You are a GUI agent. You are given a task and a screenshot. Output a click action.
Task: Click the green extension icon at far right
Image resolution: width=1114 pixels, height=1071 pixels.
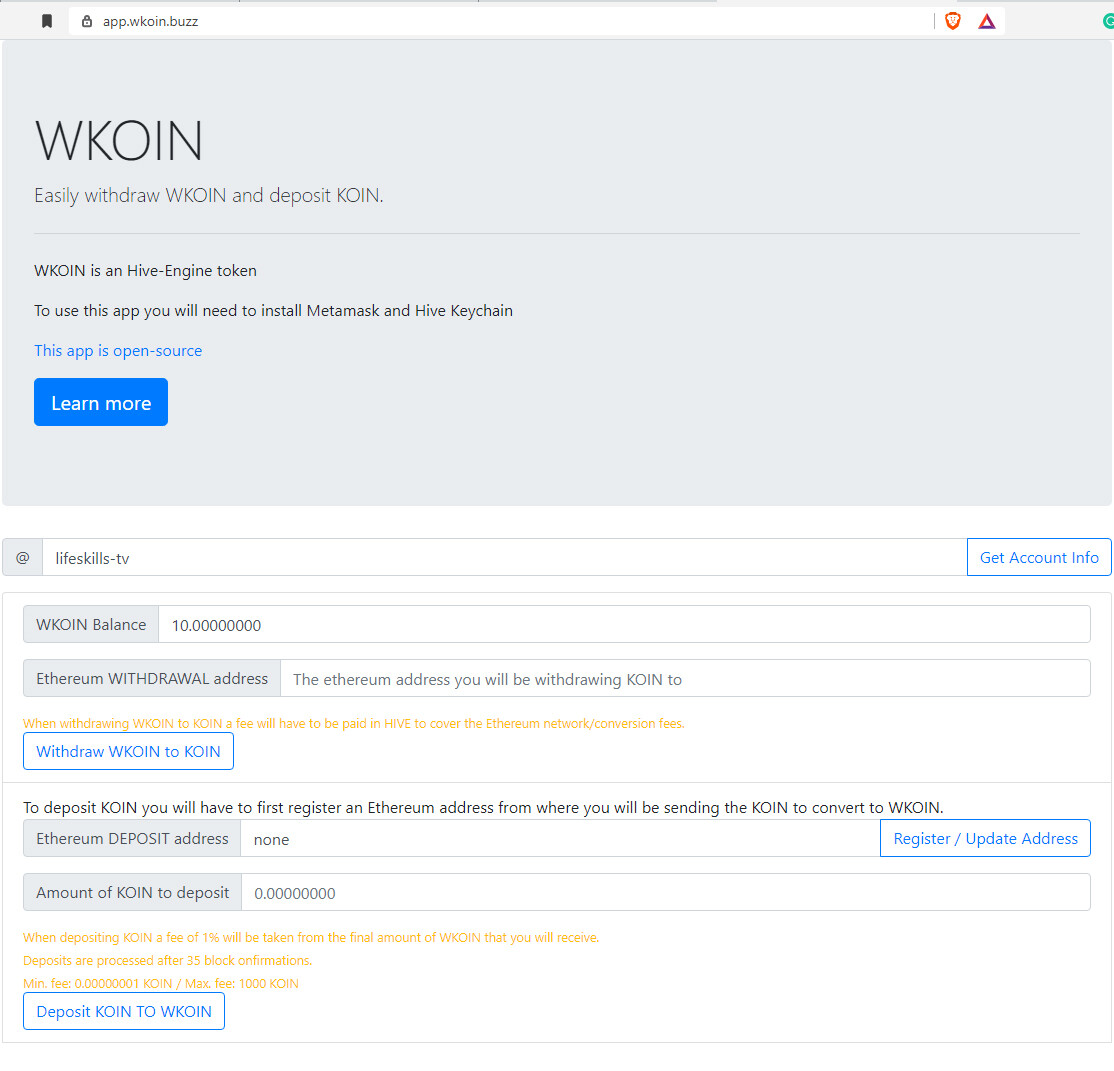coord(1108,22)
